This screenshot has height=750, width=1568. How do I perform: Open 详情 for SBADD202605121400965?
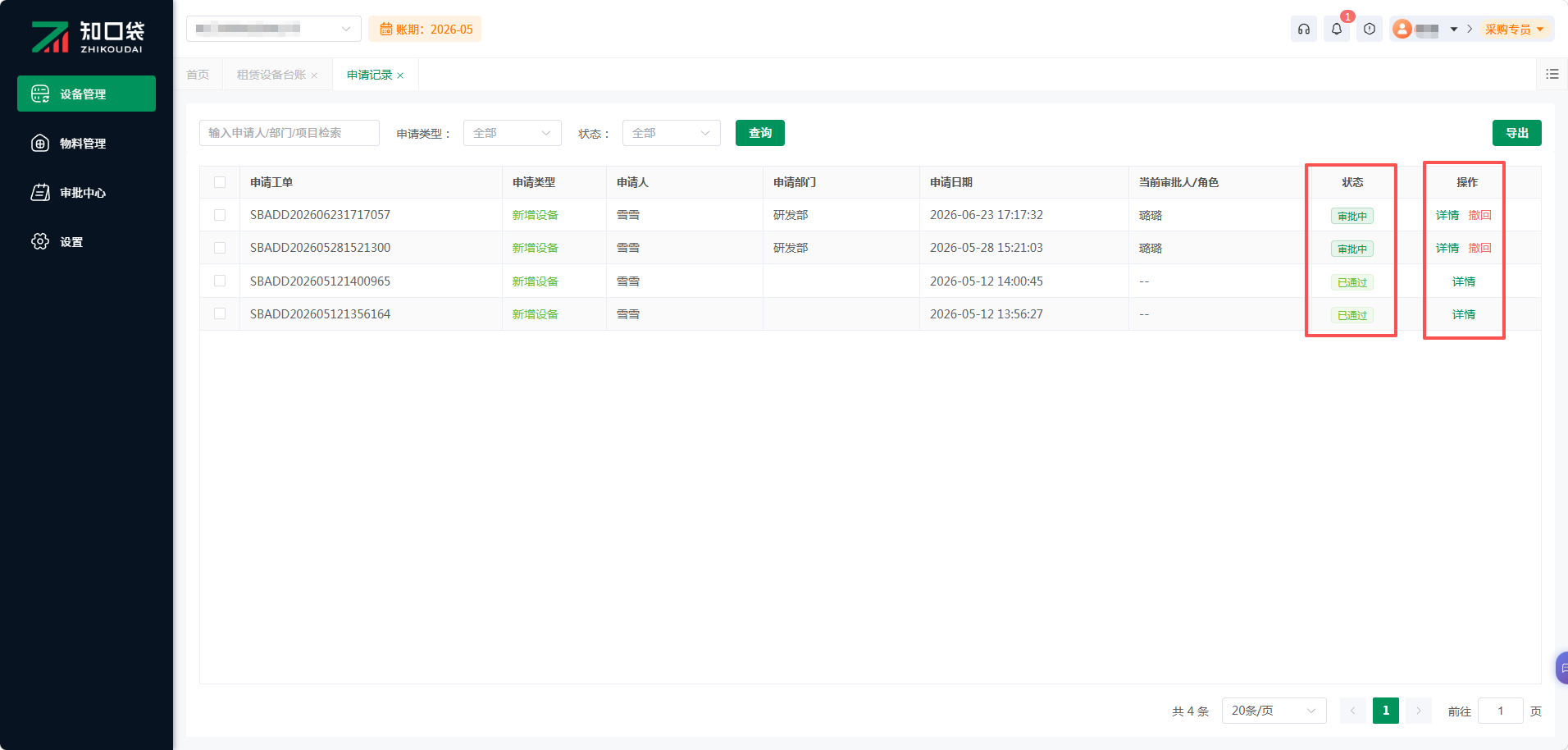pyautogui.click(x=1464, y=281)
